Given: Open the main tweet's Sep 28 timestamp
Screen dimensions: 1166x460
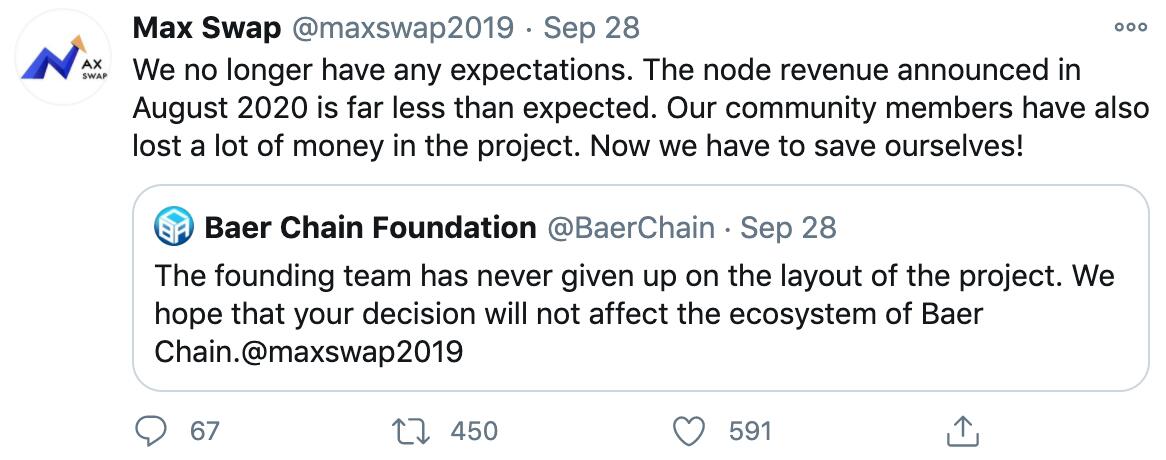Looking at the screenshot, I should 591,28.
